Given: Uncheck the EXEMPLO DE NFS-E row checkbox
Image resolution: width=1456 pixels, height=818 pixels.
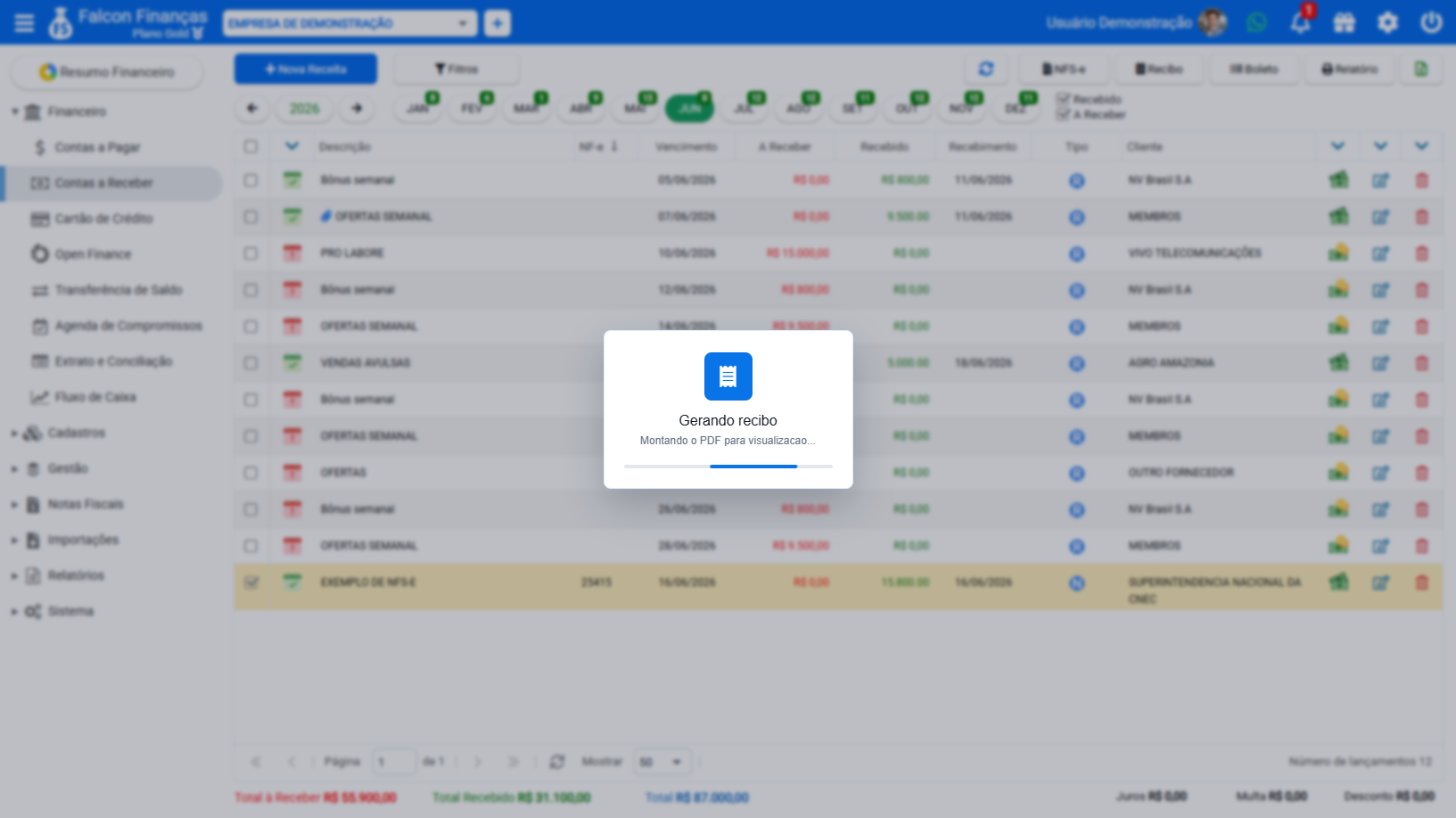Looking at the screenshot, I should pos(251,583).
